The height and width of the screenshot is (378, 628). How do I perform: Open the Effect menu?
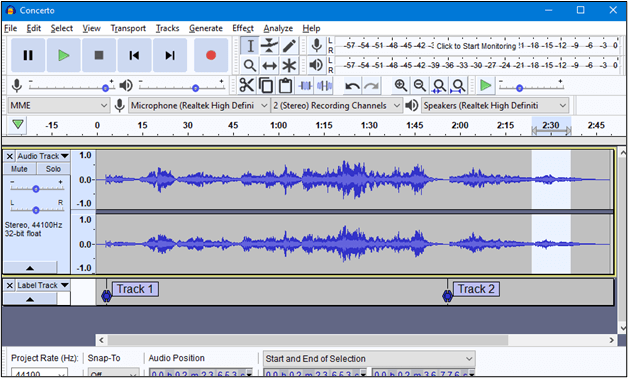click(x=243, y=28)
